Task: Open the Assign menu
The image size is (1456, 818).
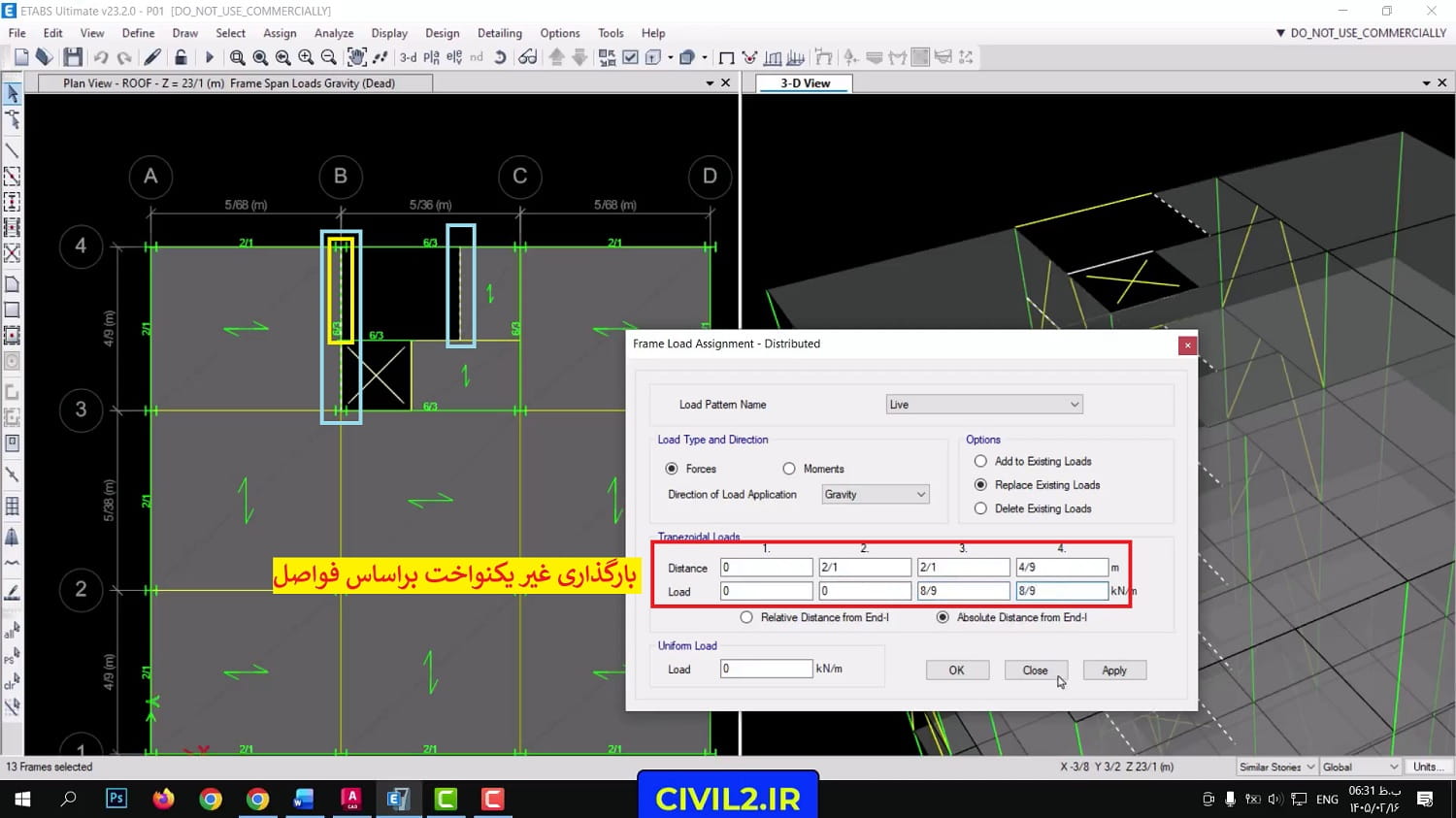Action: pyautogui.click(x=280, y=33)
